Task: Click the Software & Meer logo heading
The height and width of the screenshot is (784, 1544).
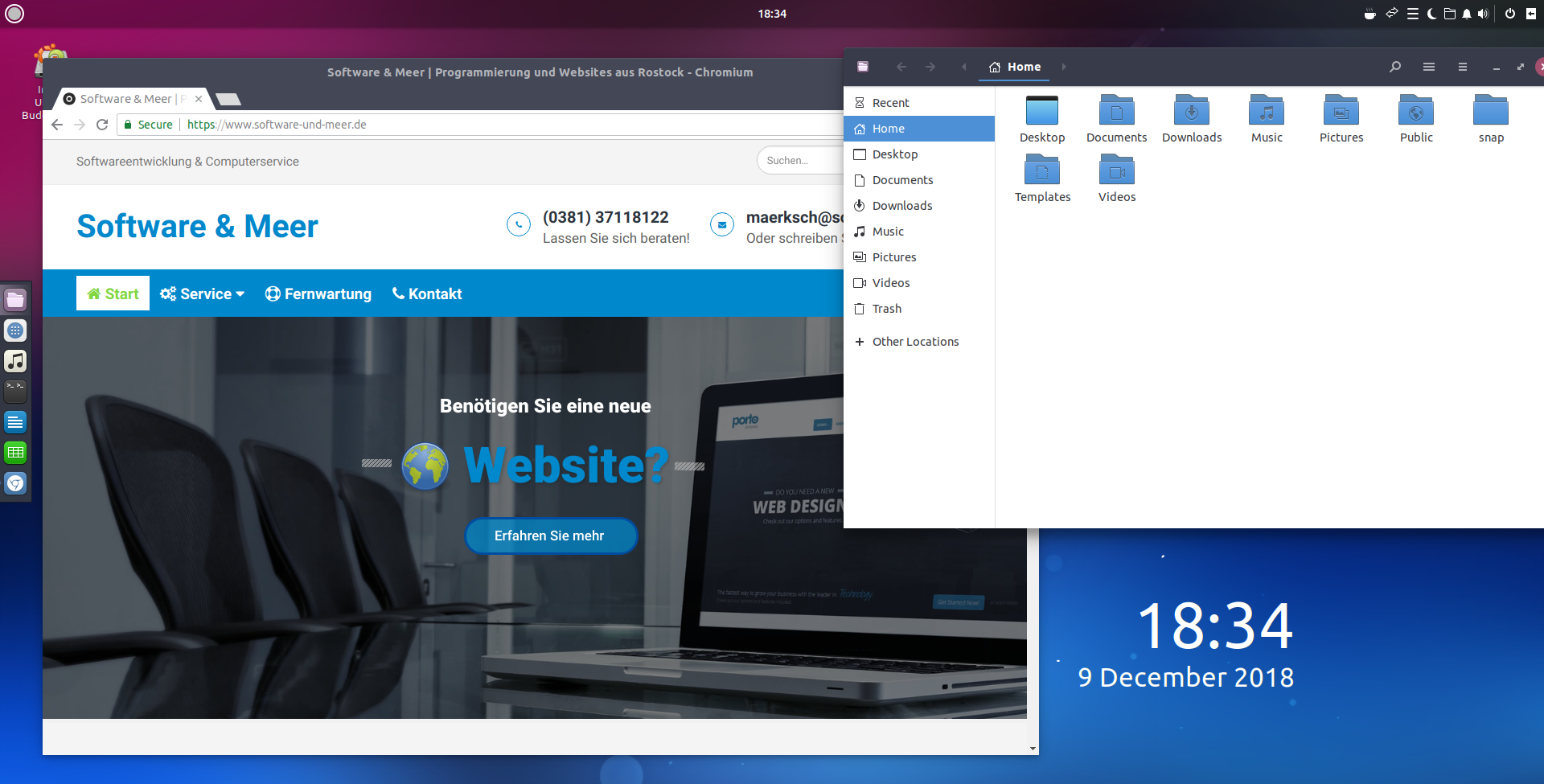Action: pyautogui.click(x=197, y=226)
